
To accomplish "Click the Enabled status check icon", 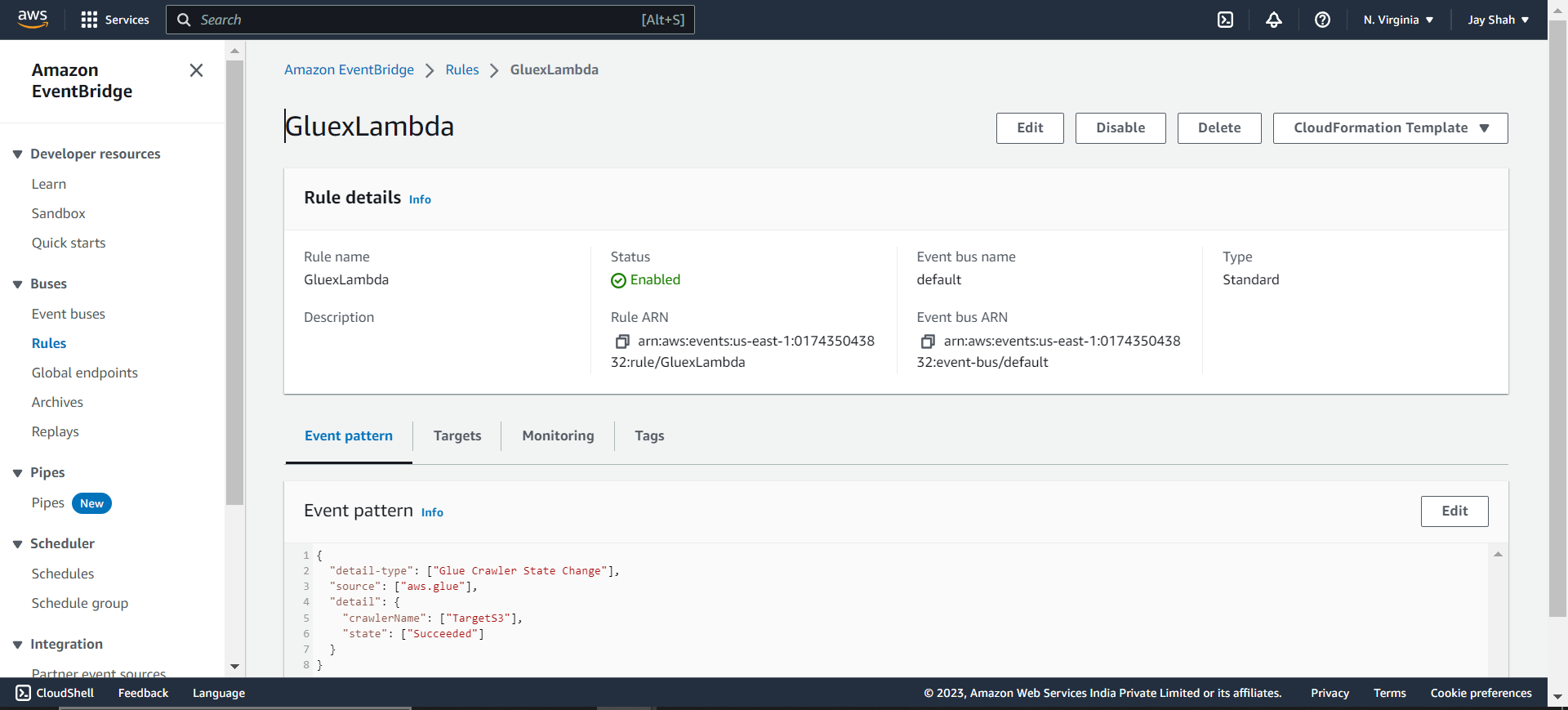I will pyautogui.click(x=618, y=280).
